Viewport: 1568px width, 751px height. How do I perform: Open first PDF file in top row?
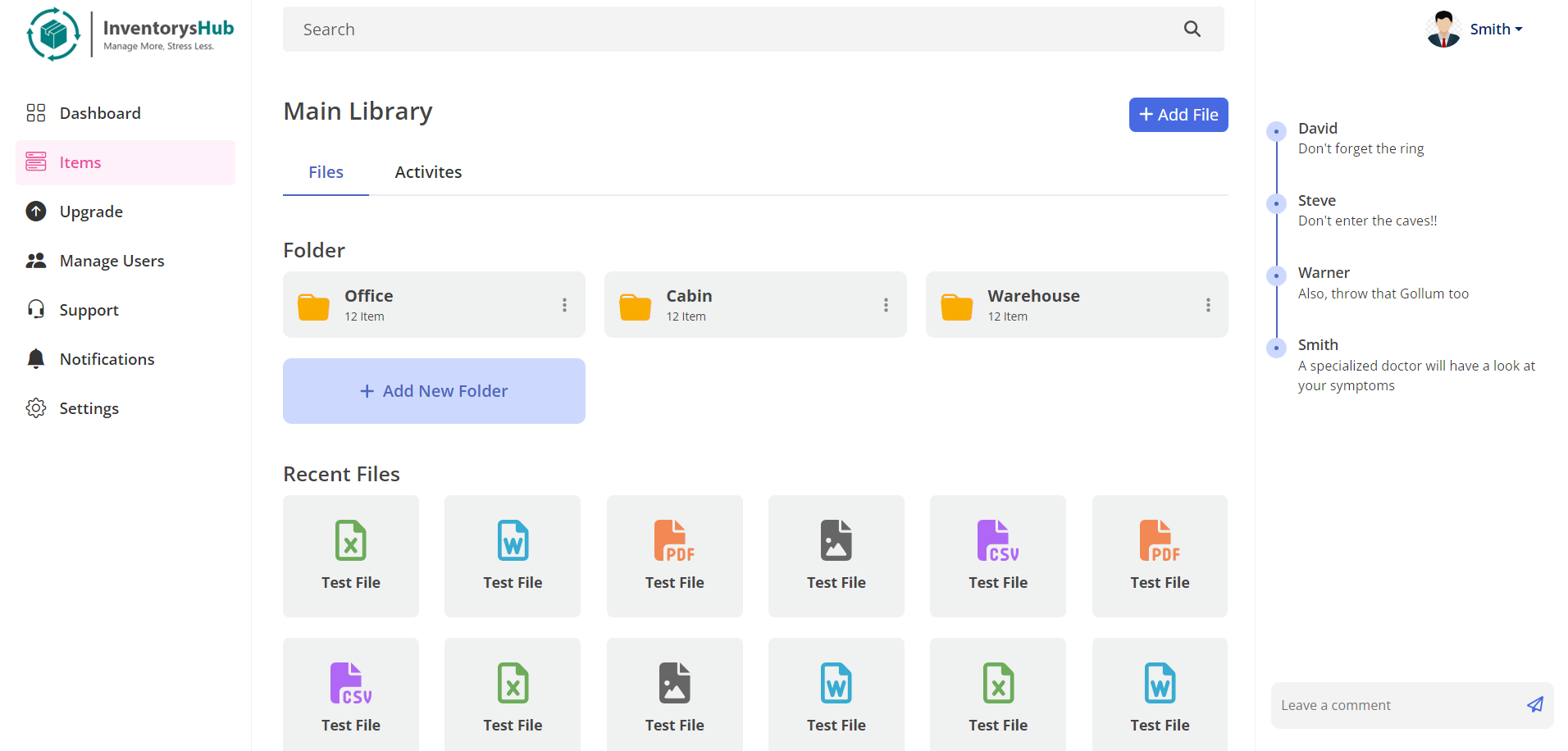tap(675, 556)
